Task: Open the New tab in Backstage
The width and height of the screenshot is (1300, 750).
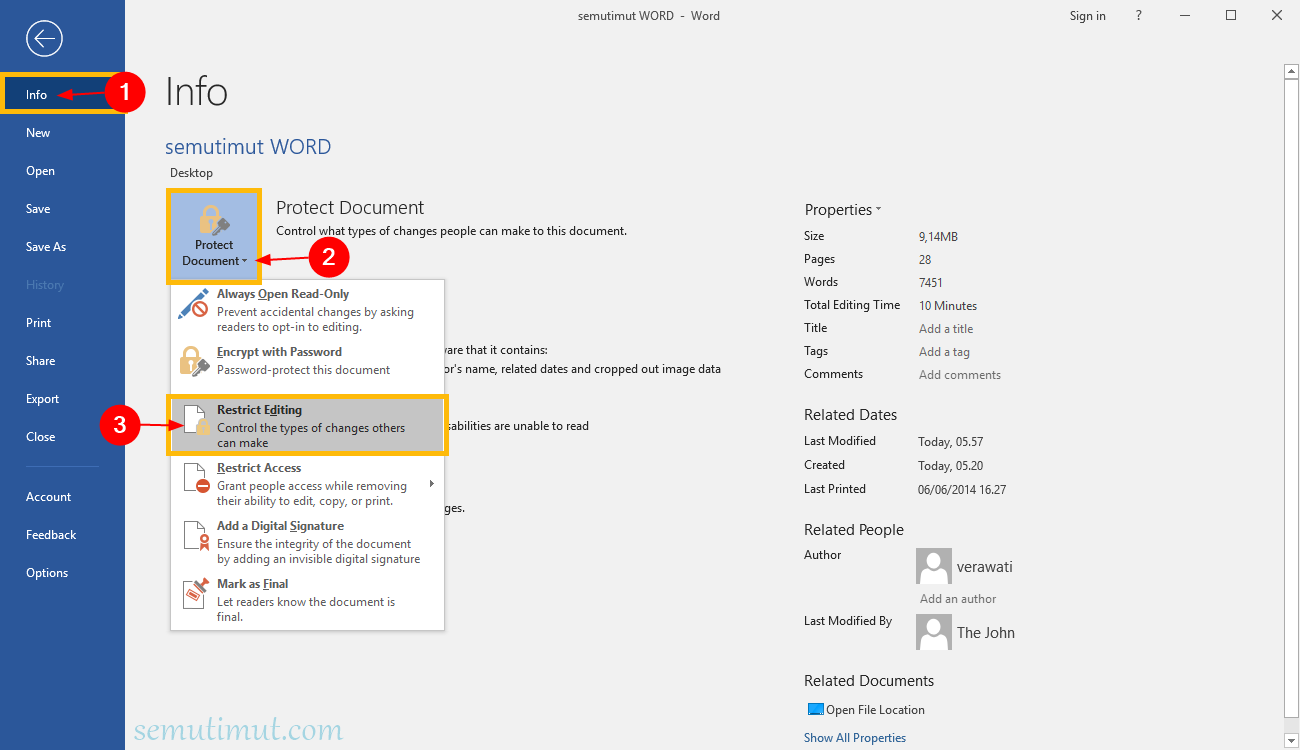Action: pyautogui.click(x=62, y=133)
